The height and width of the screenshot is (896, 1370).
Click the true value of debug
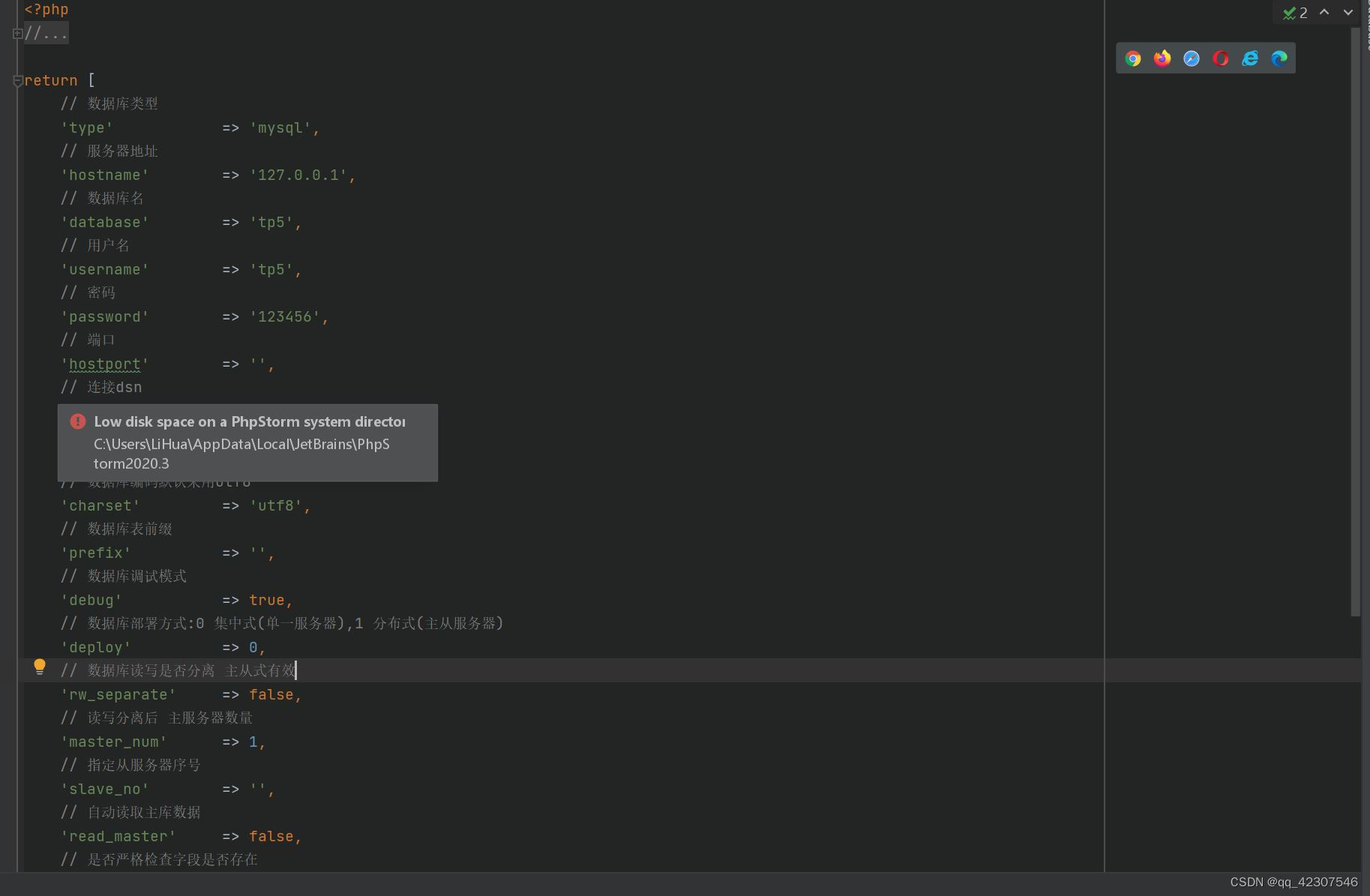pos(267,601)
